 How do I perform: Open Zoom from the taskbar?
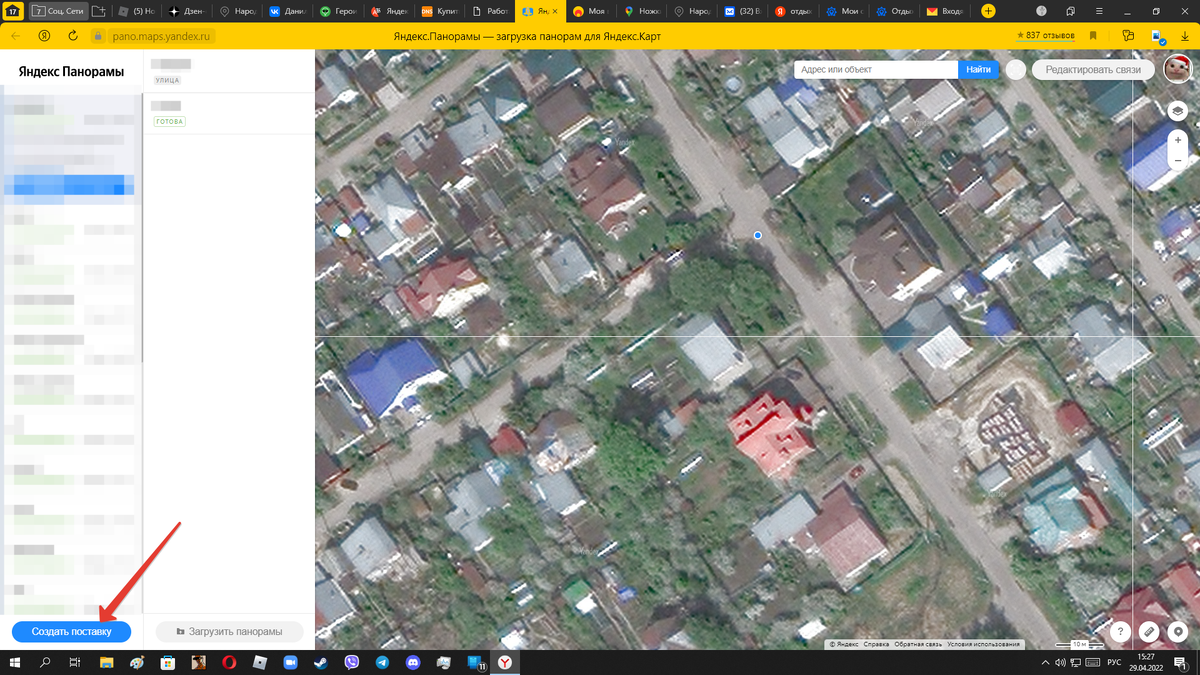(290, 662)
